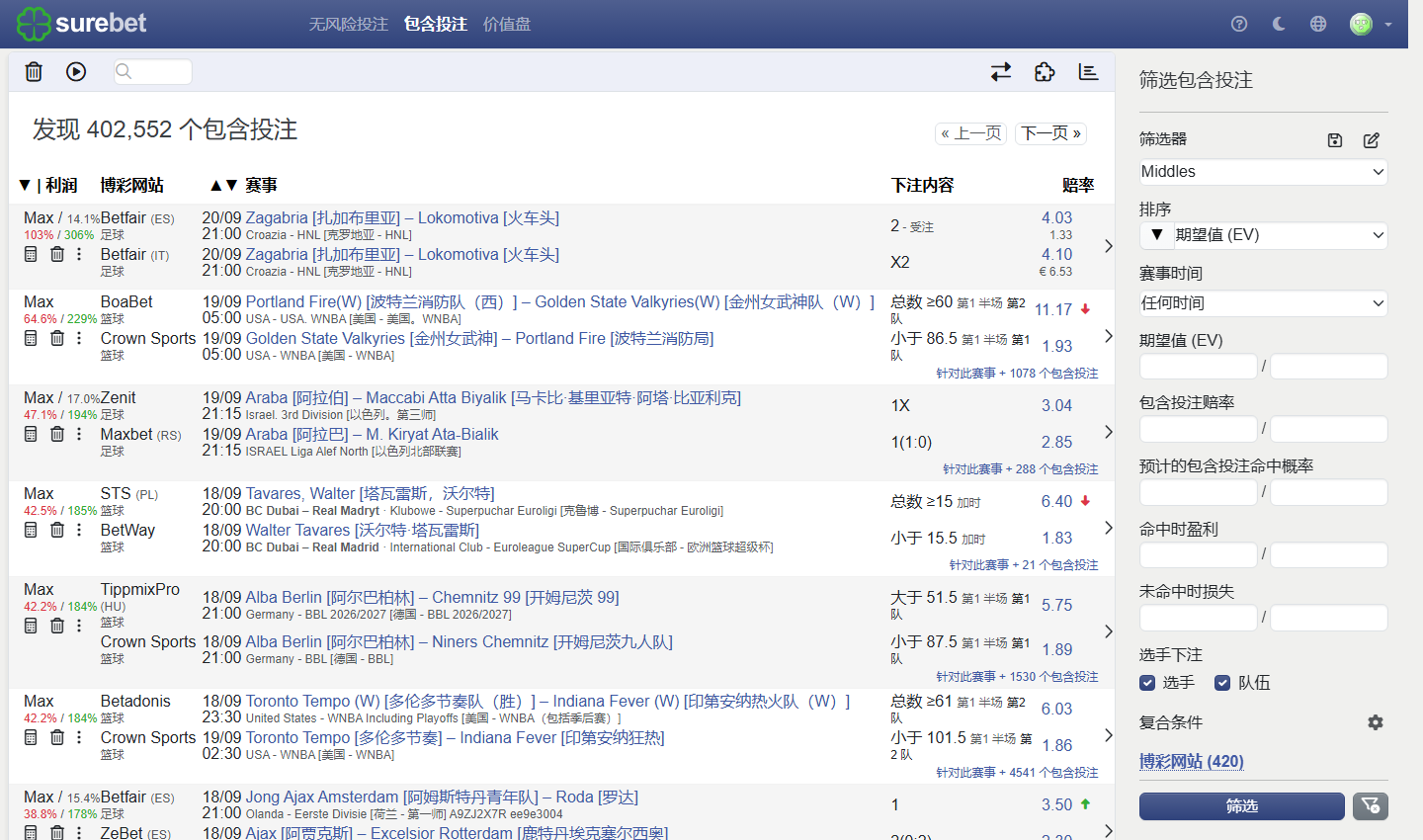Open the 任何时间 event time dropdown
The height and width of the screenshot is (840, 1423).
pos(1263,303)
